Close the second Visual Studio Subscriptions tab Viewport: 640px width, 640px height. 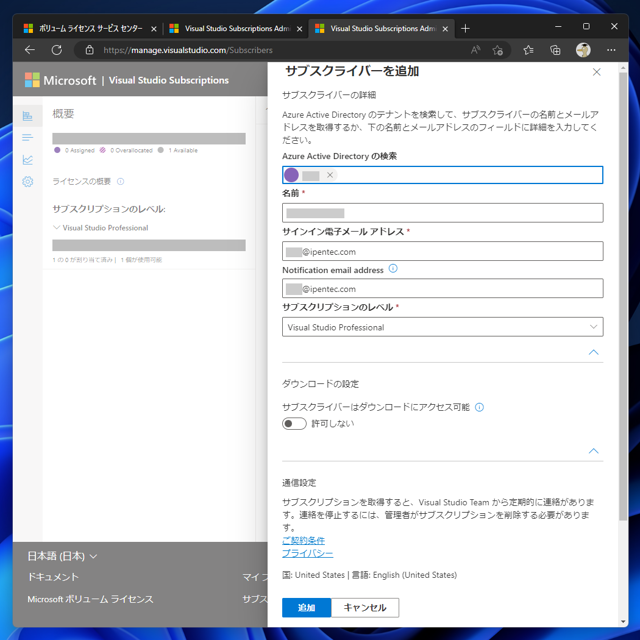coord(299,29)
